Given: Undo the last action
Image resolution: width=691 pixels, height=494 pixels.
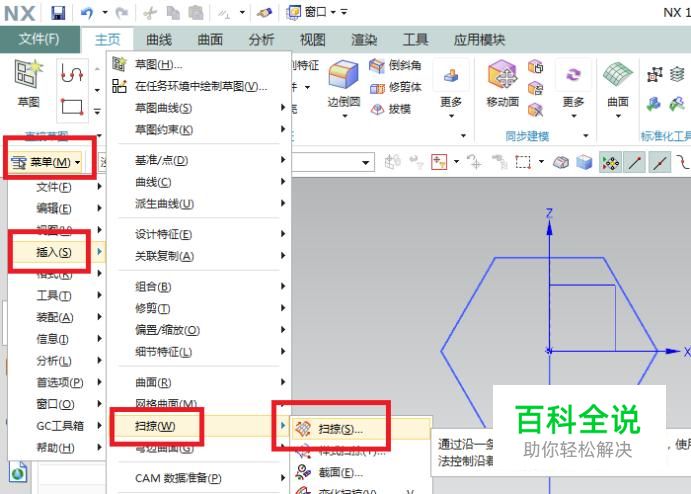Looking at the screenshot, I should click(x=86, y=13).
